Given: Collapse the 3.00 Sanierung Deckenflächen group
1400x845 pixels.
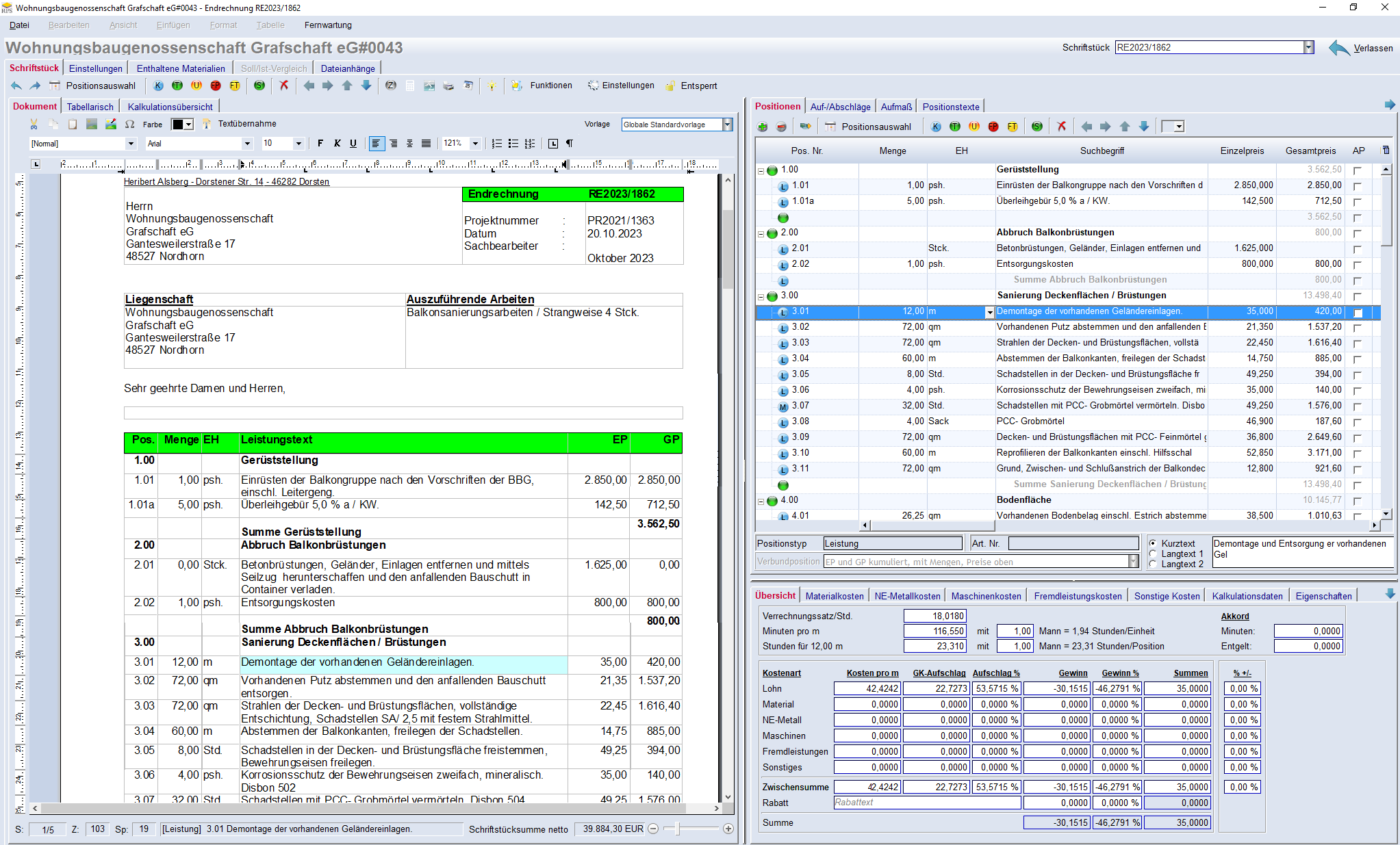Looking at the screenshot, I should pos(761,296).
